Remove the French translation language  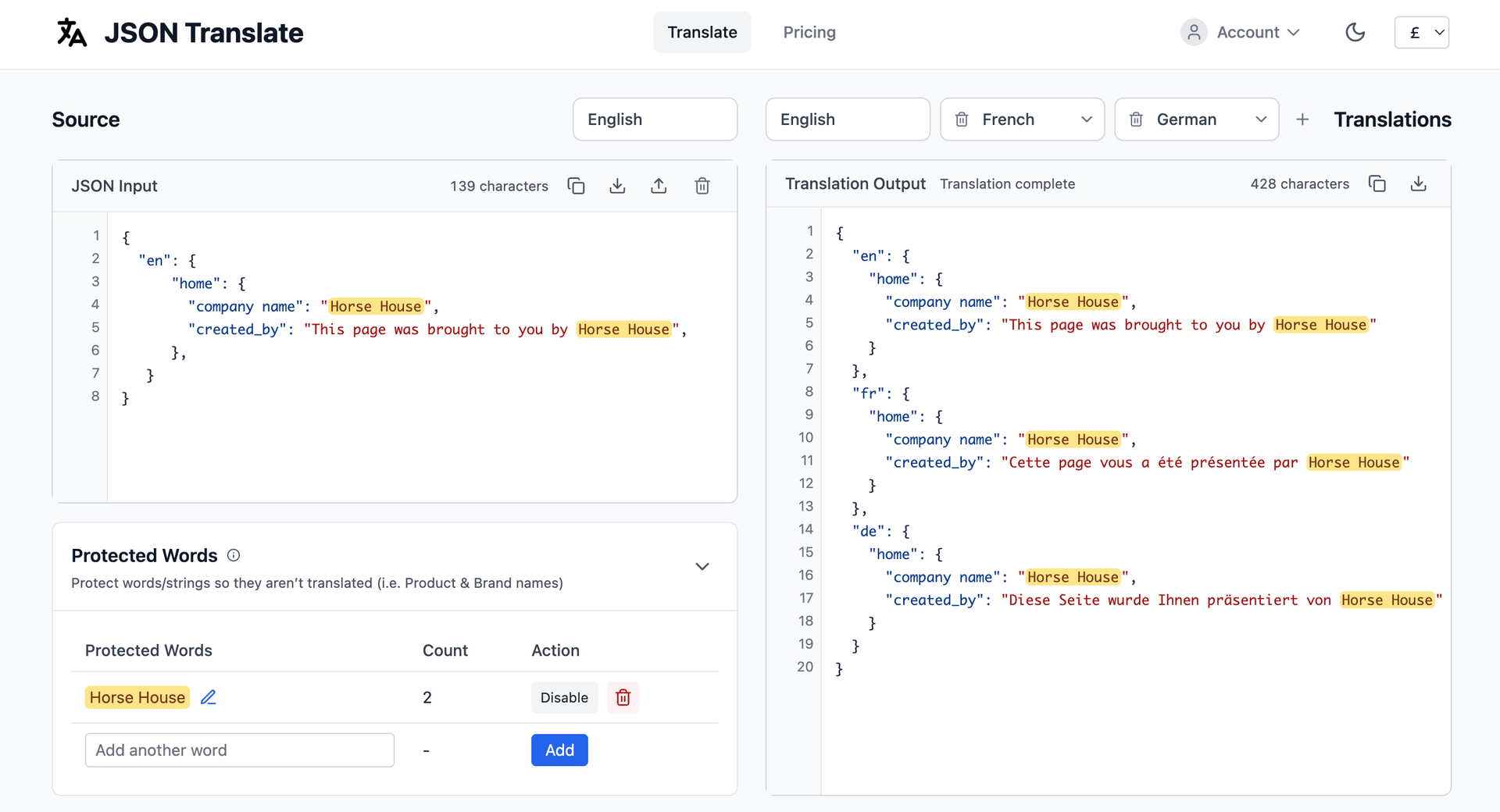962,119
